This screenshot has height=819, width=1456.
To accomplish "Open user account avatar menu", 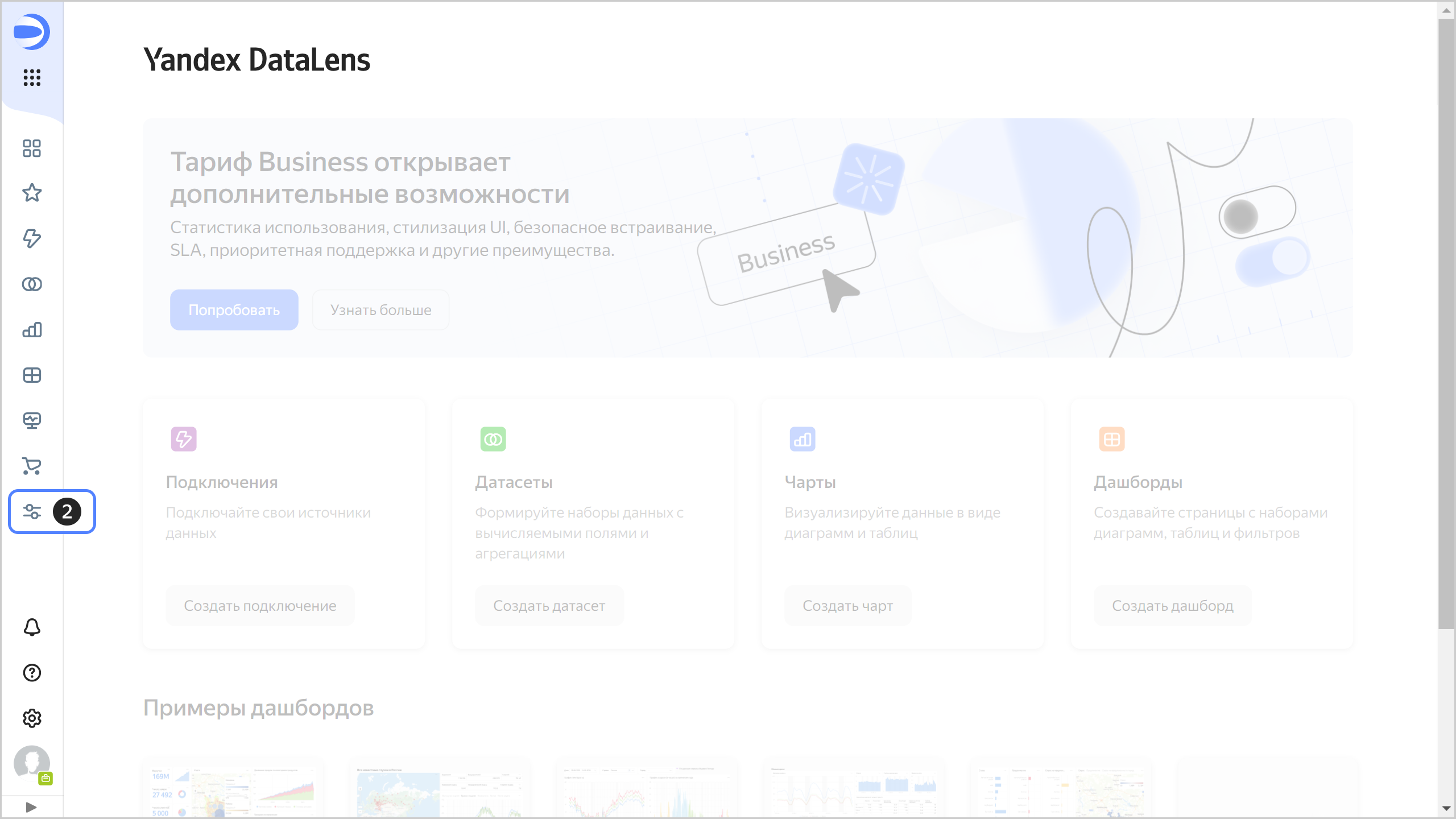I will pyautogui.click(x=32, y=763).
